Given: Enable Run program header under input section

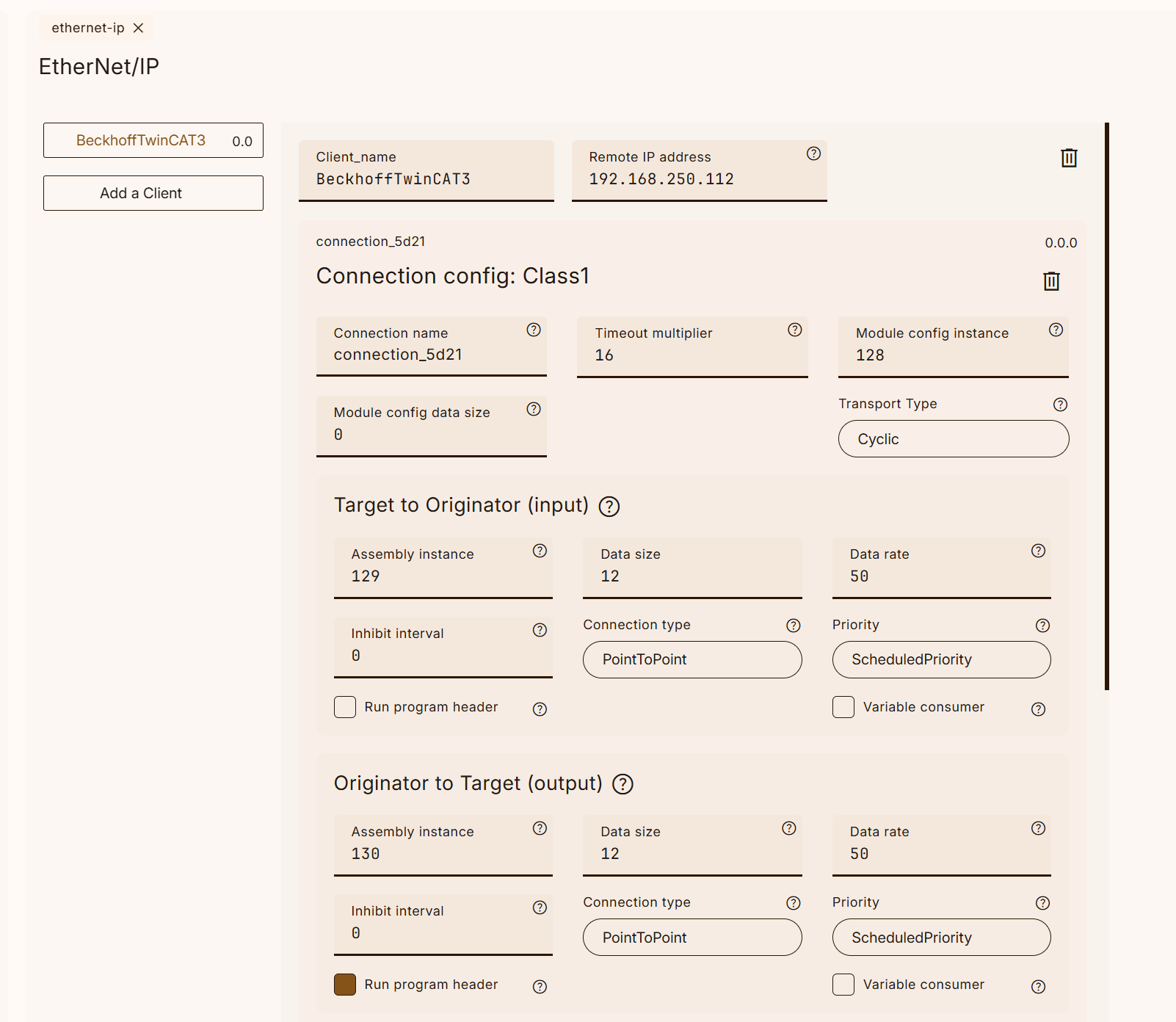Looking at the screenshot, I should (x=345, y=707).
